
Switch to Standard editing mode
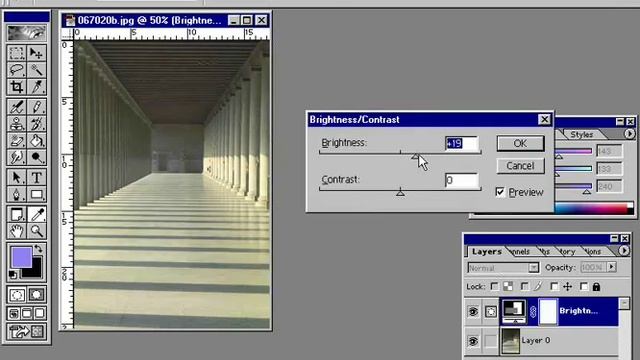tap(17, 295)
